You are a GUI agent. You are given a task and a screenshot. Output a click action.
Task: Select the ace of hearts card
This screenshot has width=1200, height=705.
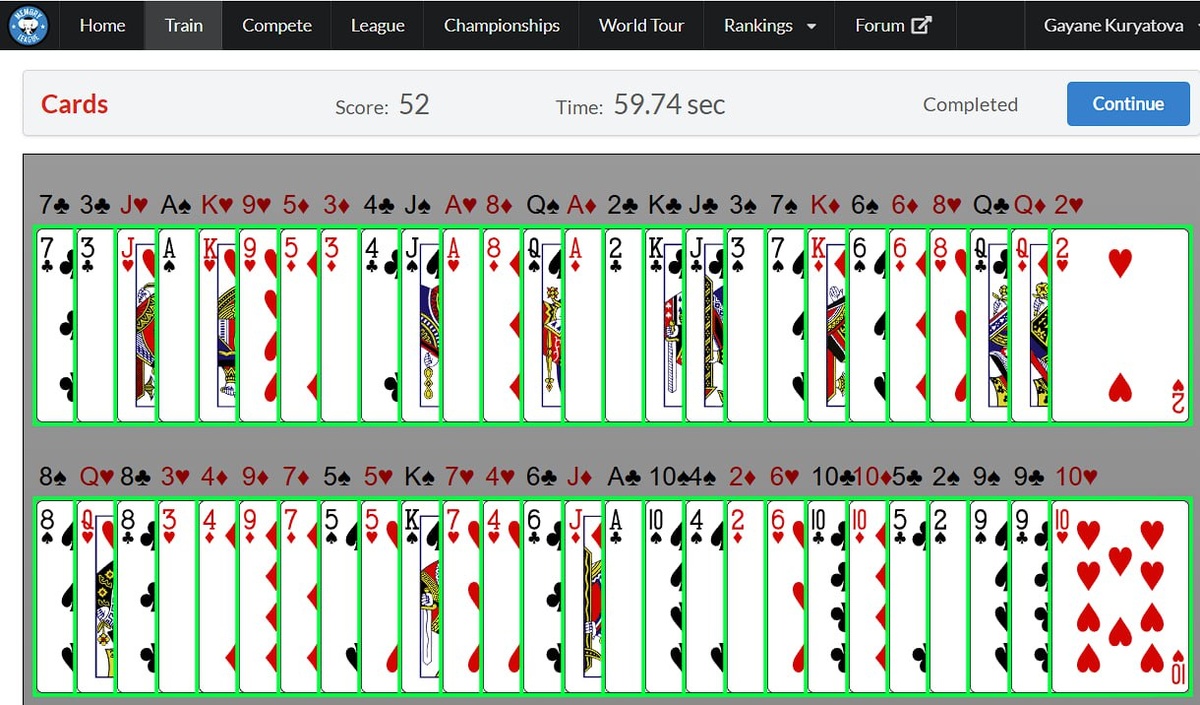[x=461, y=325]
